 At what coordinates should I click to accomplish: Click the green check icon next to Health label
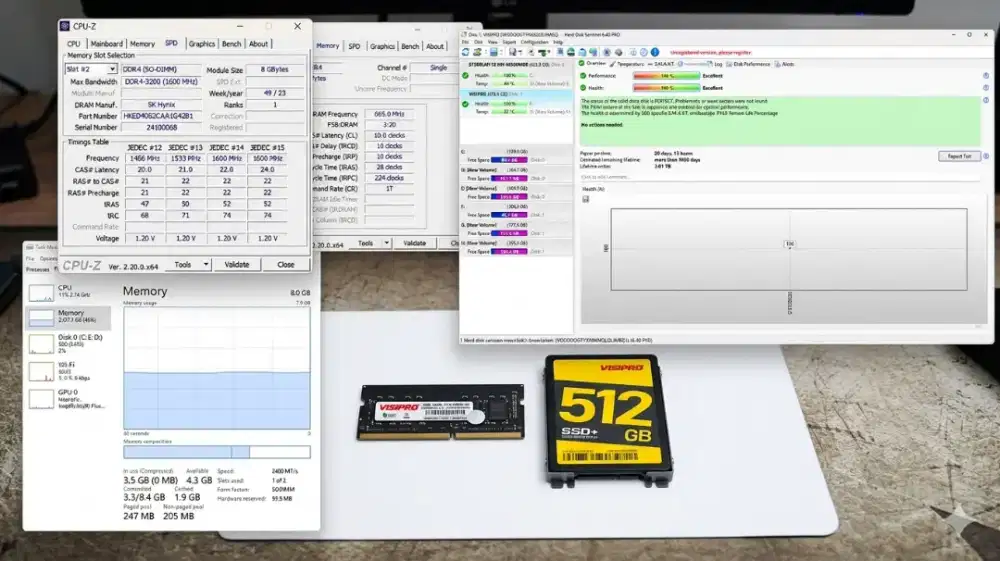click(583, 87)
